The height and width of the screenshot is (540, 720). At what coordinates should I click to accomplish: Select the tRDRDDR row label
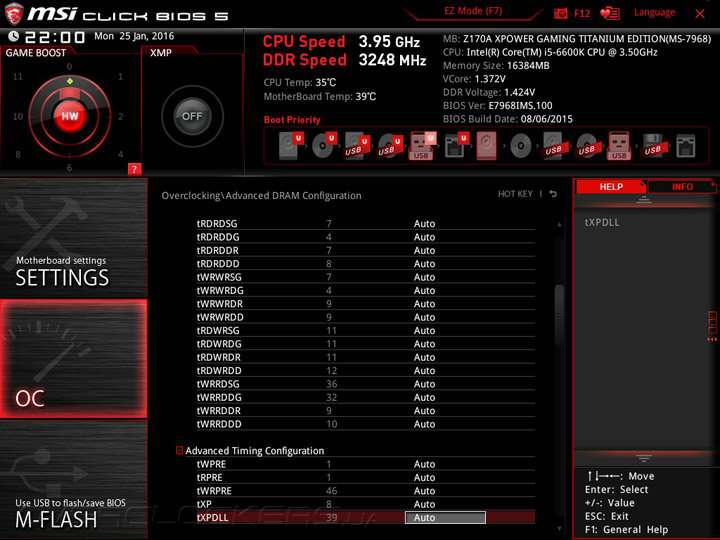218,250
